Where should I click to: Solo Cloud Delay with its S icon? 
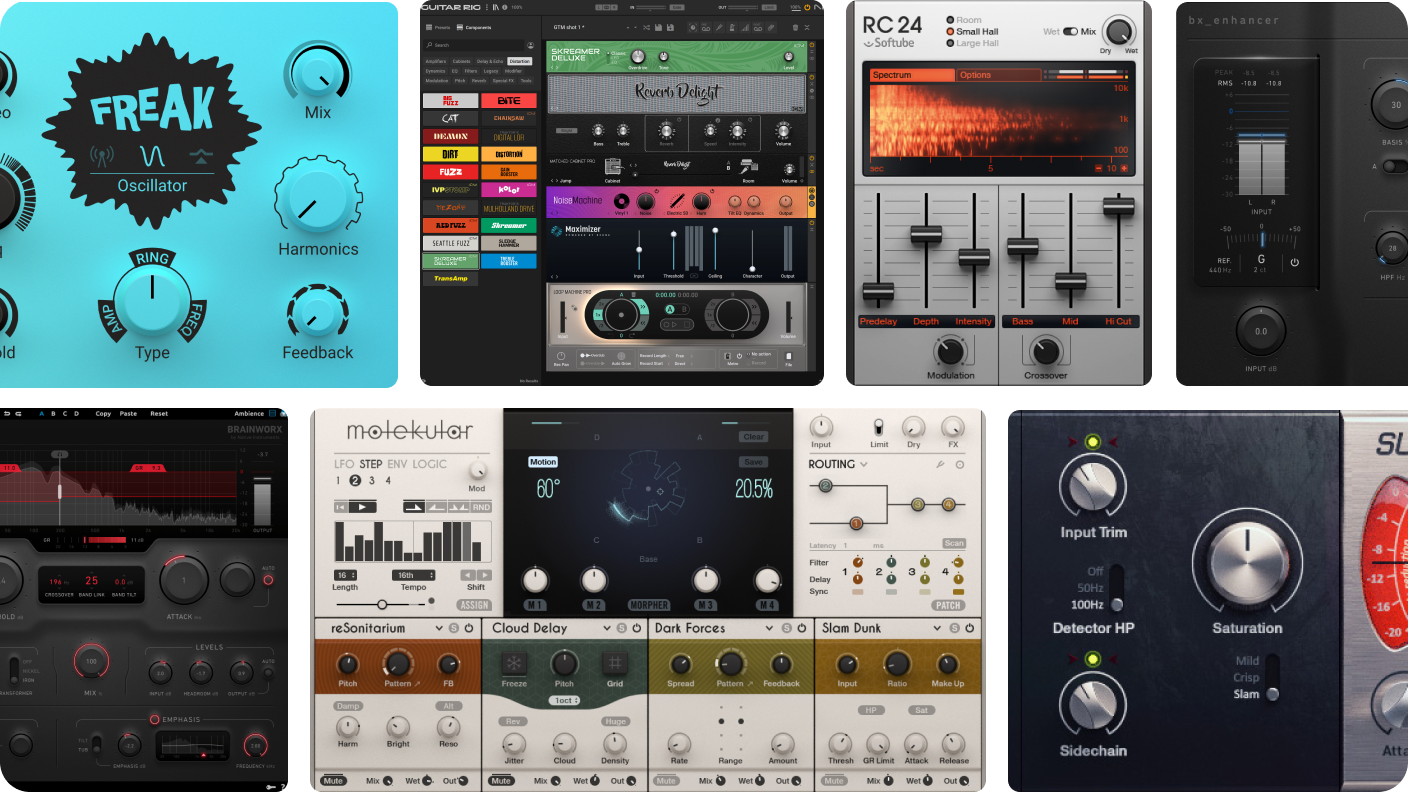[x=621, y=628]
